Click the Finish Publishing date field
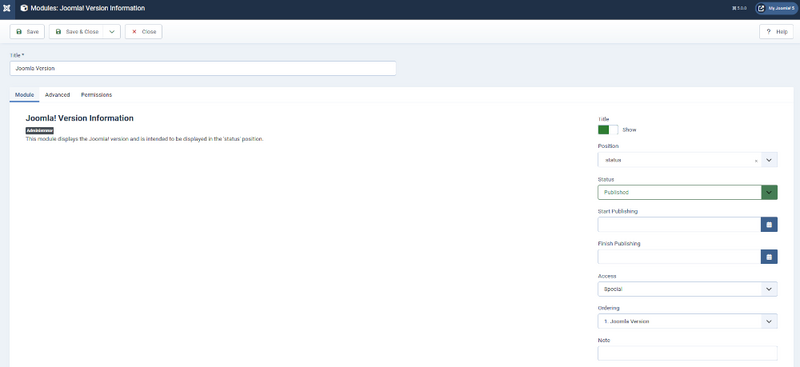Viewport: 800px width, 367px height. coord(679,257)
